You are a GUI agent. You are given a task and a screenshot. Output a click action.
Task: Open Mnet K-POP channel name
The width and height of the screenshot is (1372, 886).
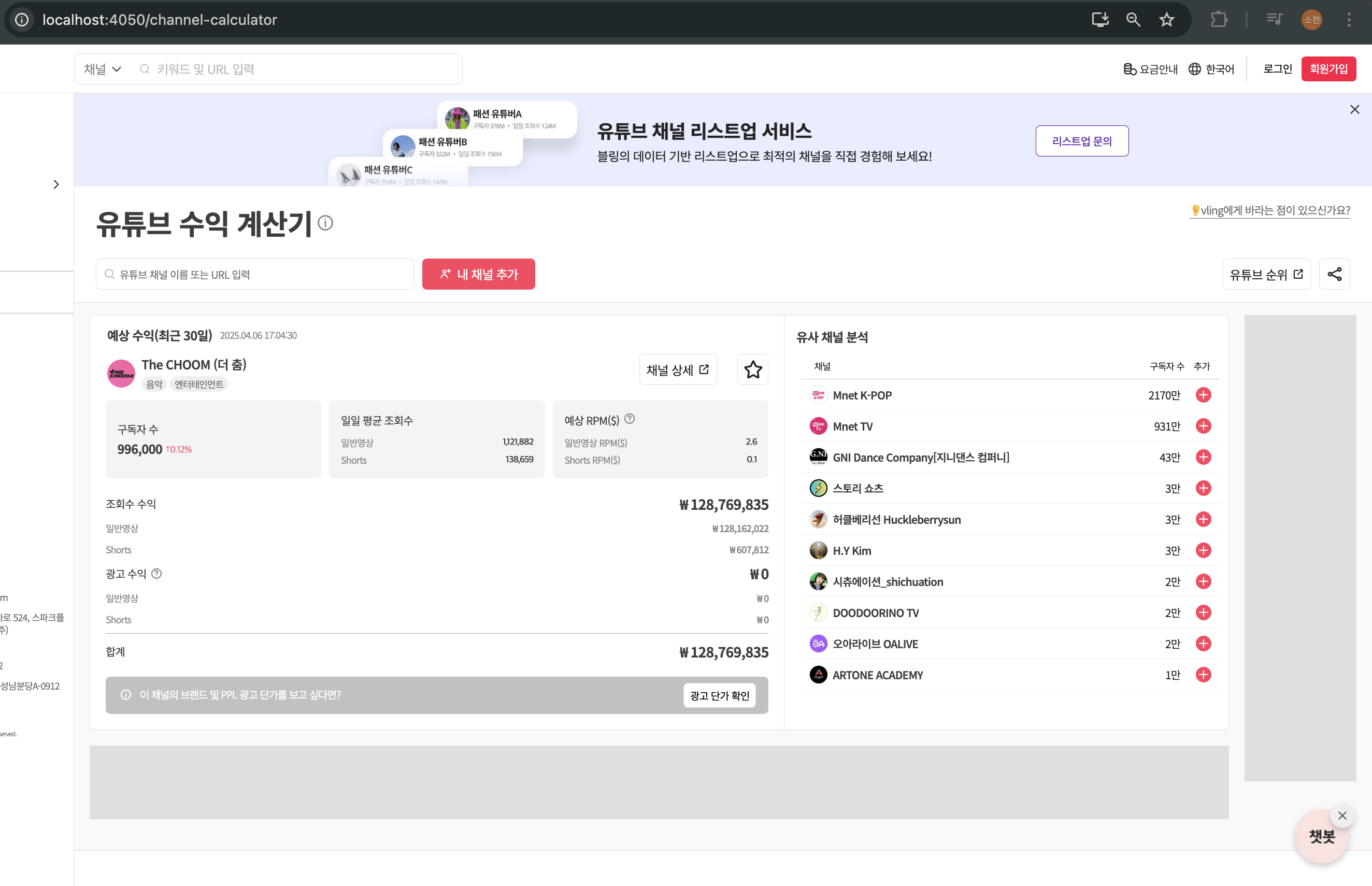(862, 395)
